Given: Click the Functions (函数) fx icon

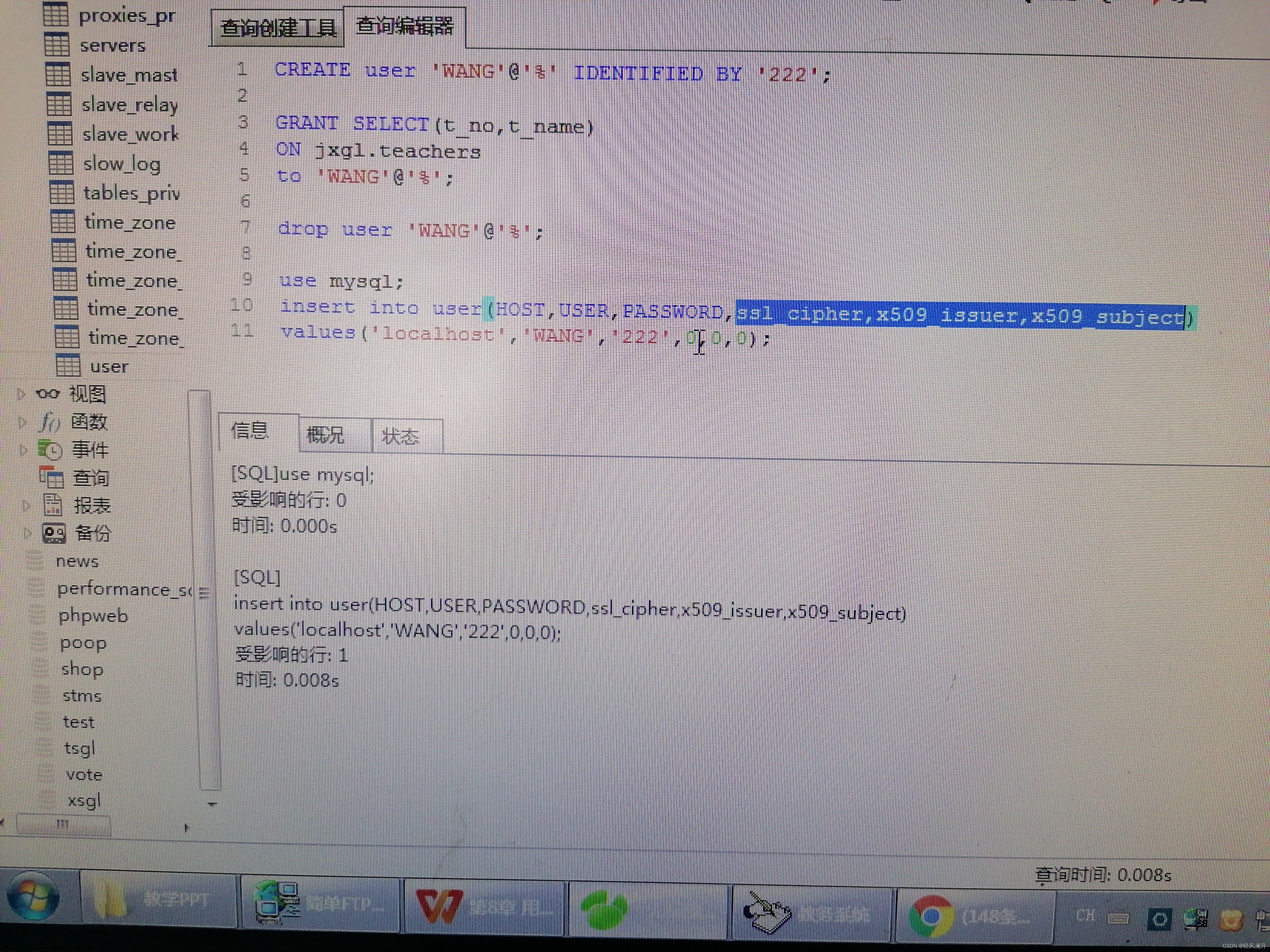Looking at the screenshot, I should point(50,422).
